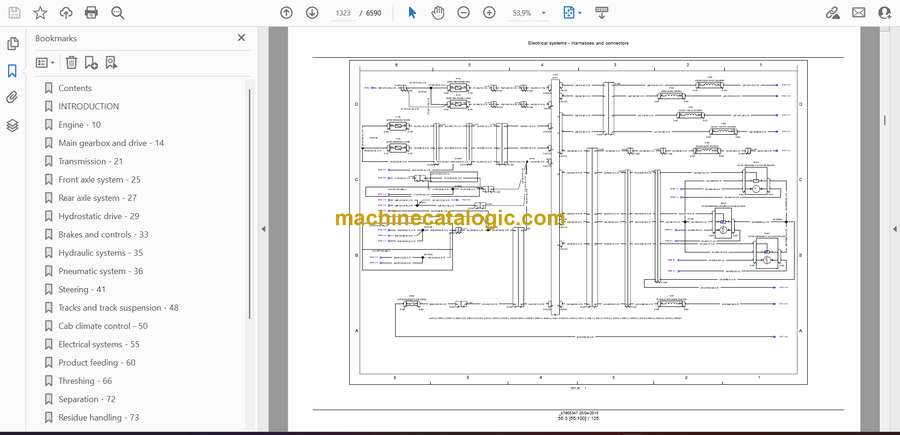Image resolution: width=900 pixels, height=435 pixels.
Task: Open Product feeding - 60 bookmark
Action: [96, 363]
